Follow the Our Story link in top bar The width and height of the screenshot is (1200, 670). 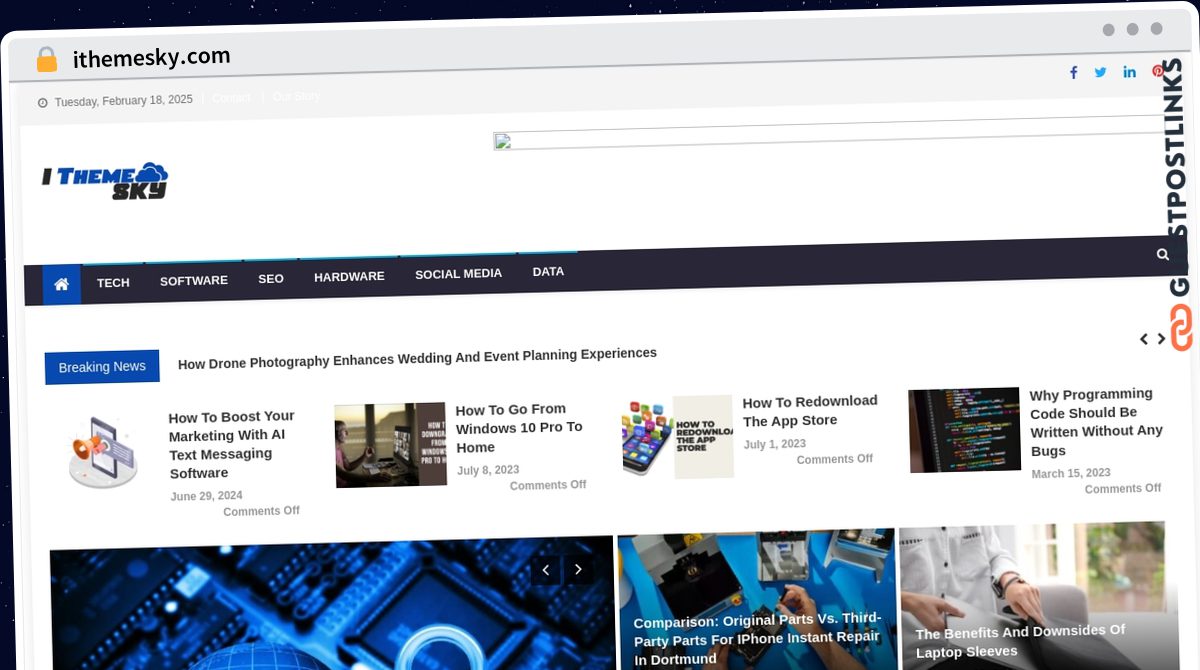pos(296,97)
